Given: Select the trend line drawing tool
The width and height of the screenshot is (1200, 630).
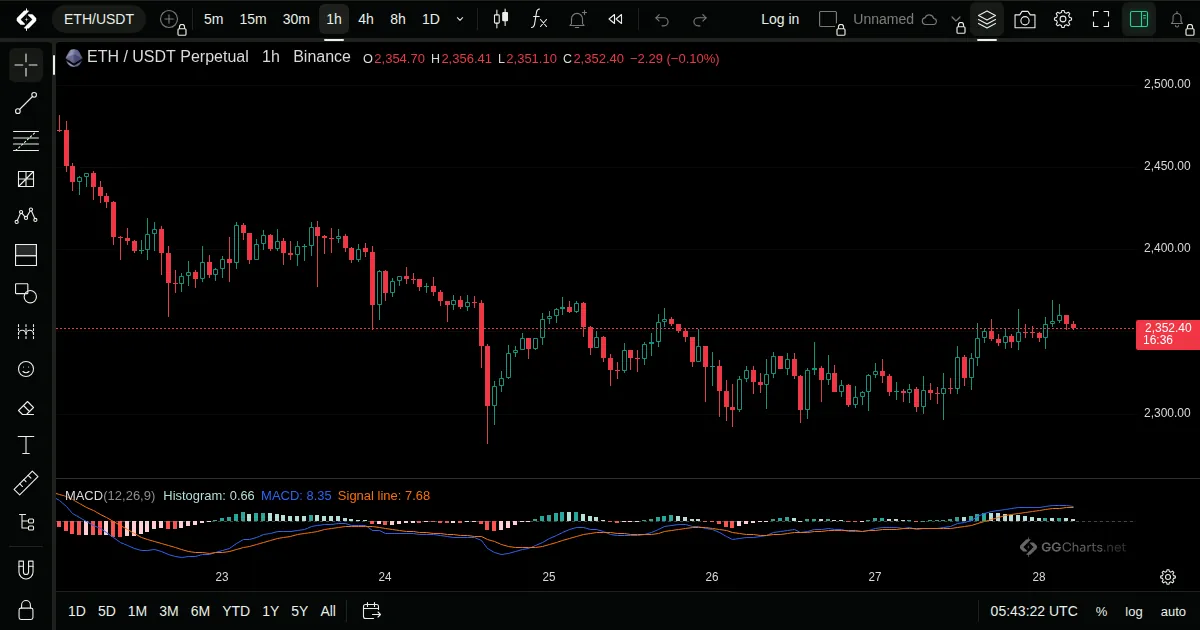Looking at the screenshot, I should point(26,103).
